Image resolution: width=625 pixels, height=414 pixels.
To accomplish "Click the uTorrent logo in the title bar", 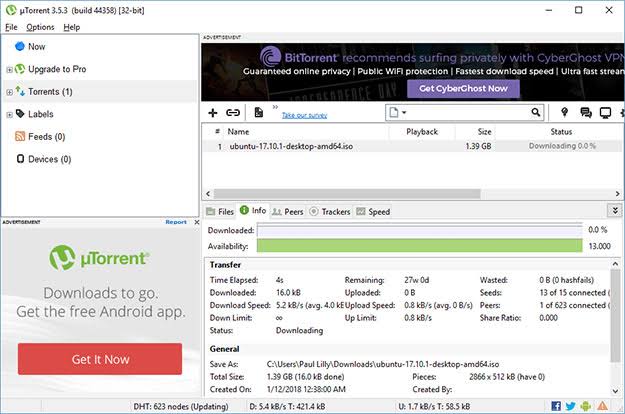I will (x=11, y=10).
